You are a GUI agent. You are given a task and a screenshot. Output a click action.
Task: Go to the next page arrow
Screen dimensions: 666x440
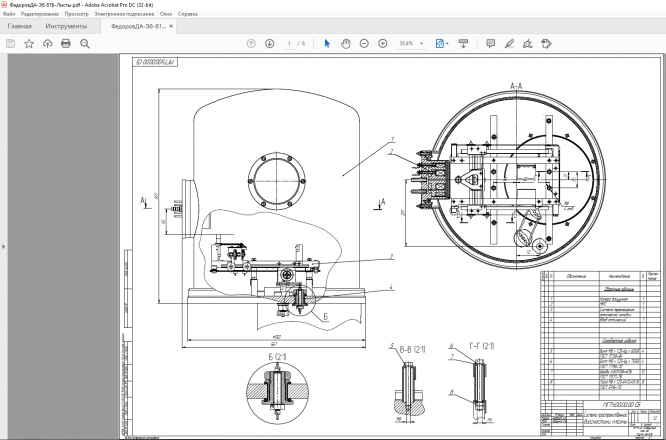(x=269, y=44)
